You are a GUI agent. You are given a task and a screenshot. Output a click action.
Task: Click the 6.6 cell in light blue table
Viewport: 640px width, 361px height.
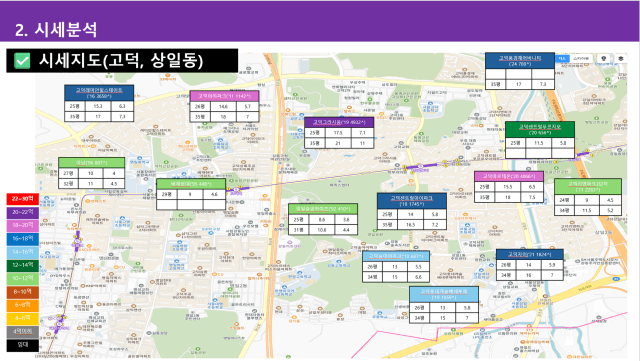point(418,277)
